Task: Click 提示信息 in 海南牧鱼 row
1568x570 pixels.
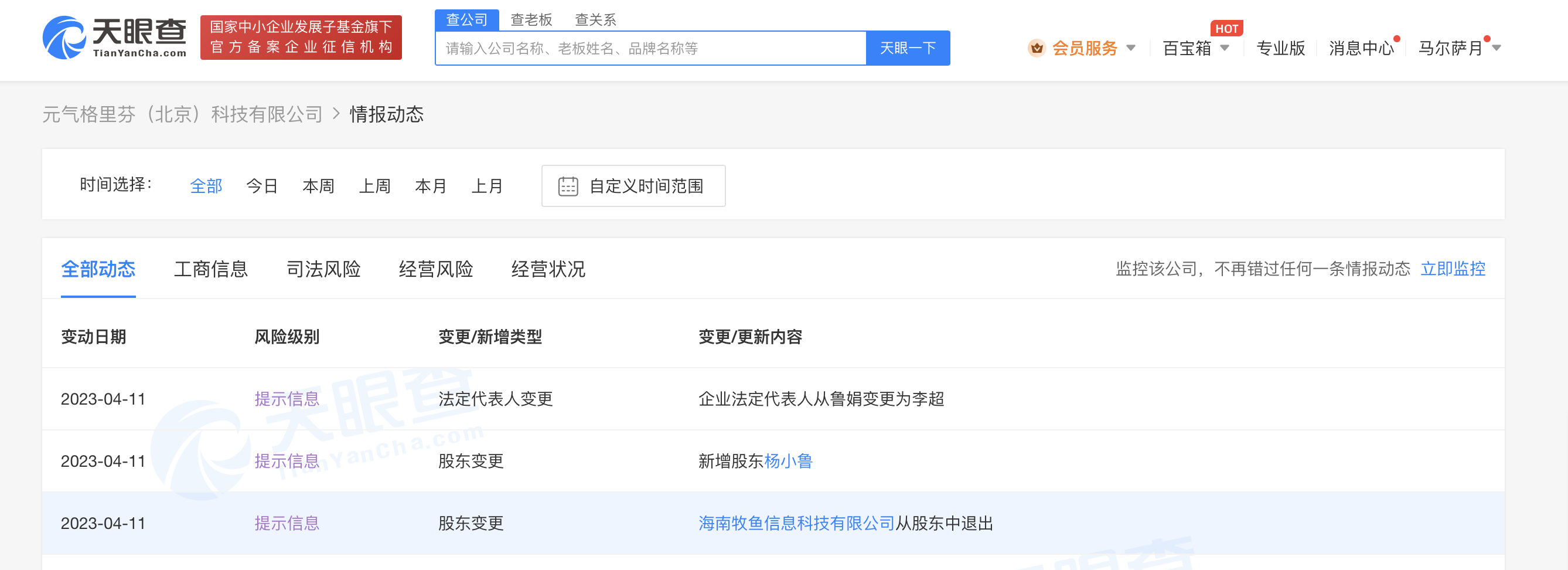Action: tap(287, 523)
